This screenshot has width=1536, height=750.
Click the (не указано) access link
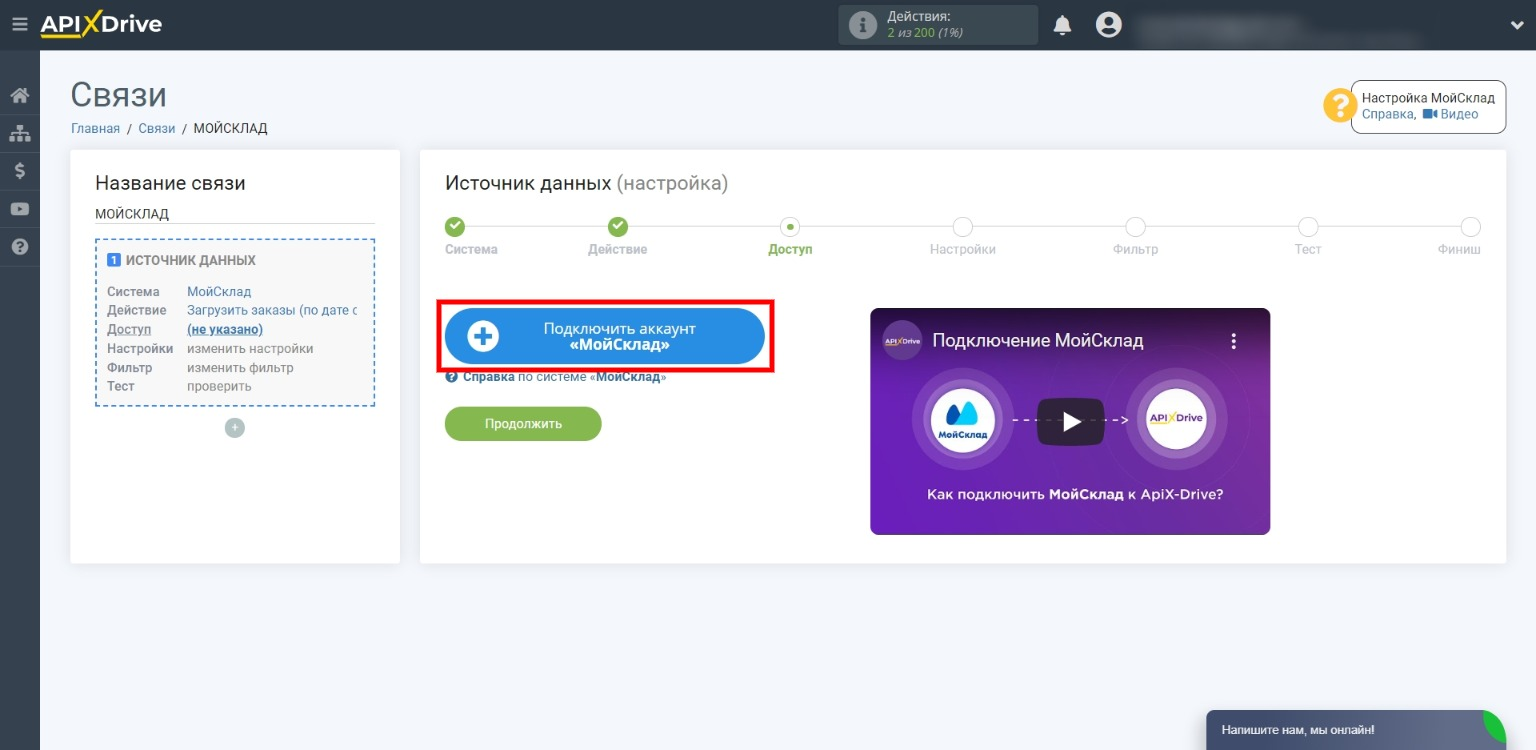225,329
